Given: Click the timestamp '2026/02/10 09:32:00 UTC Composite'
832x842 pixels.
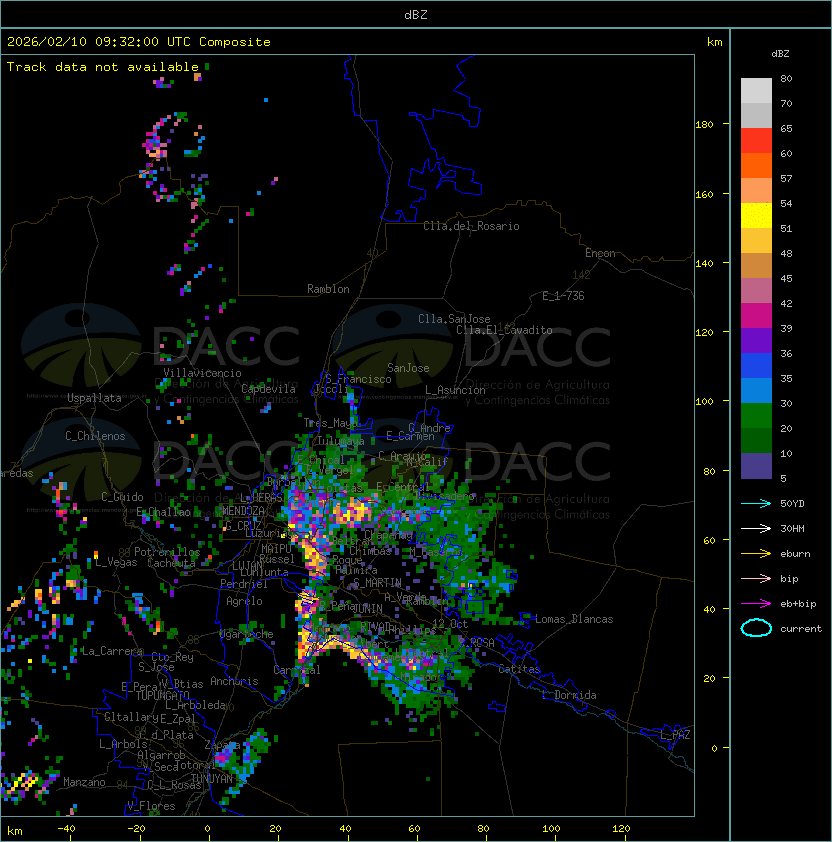Looking at the screenshot, I should [139, 42].
